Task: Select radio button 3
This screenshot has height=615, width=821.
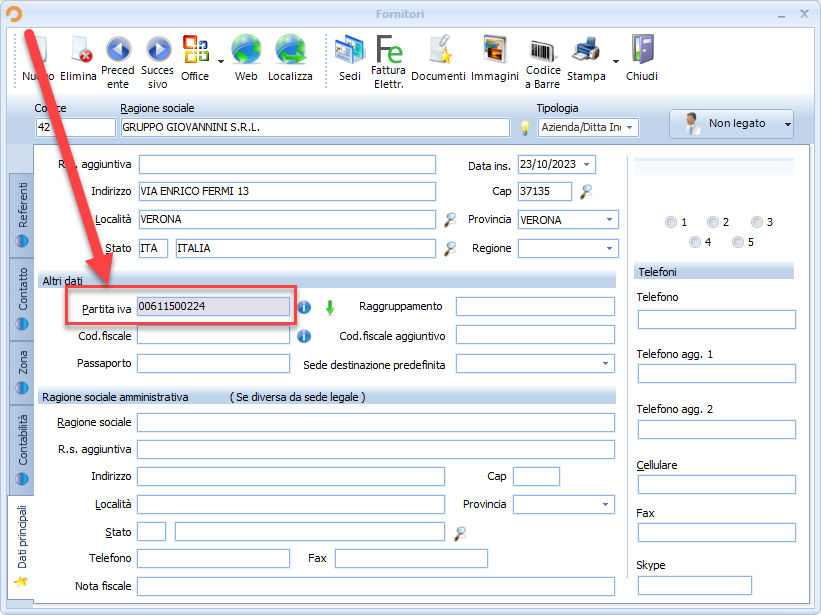Action: point(757,222)
